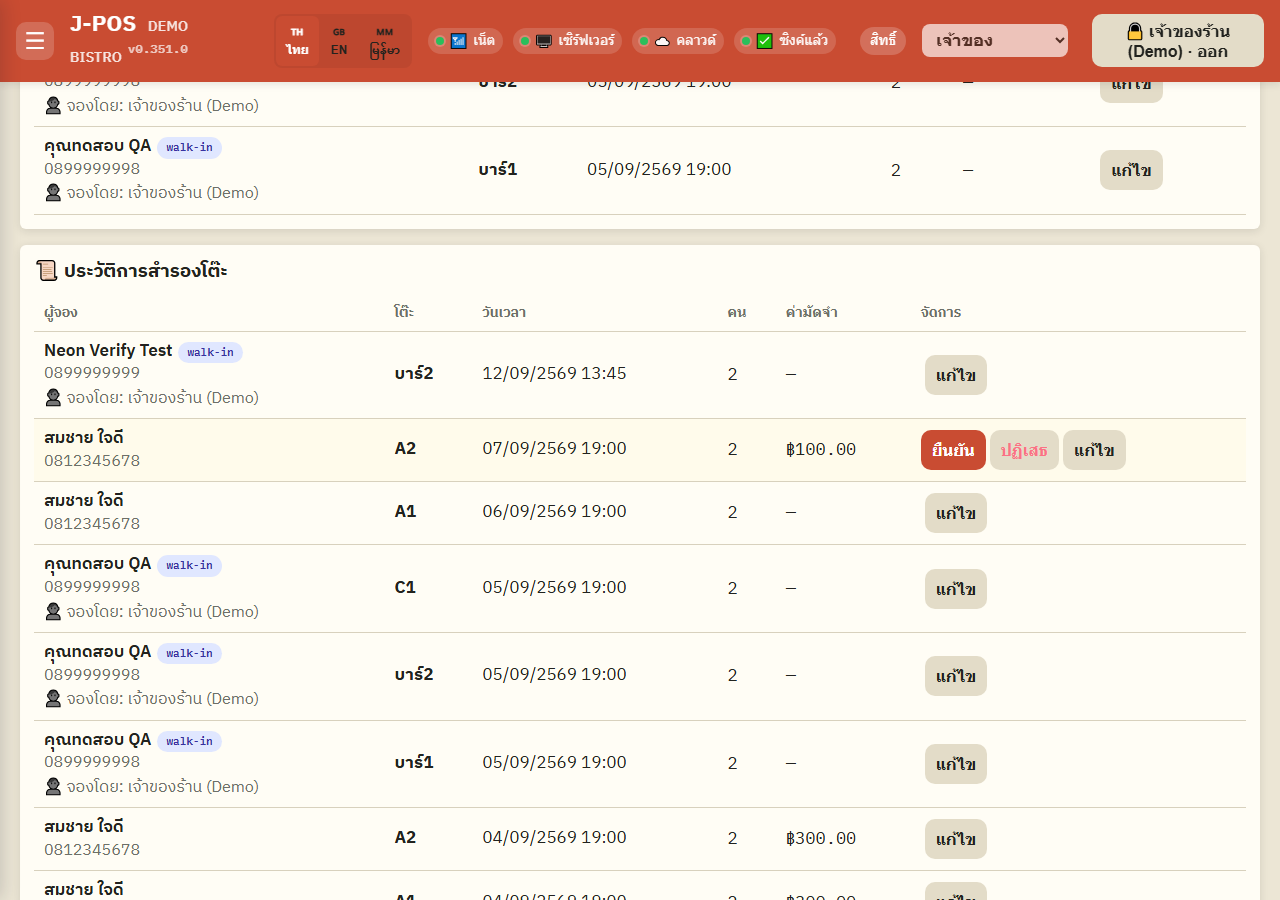Click the scroll icon beside reservation history heading
Image resolution: width=1280 pixels, height=900 pixels.
coord(47,271)
